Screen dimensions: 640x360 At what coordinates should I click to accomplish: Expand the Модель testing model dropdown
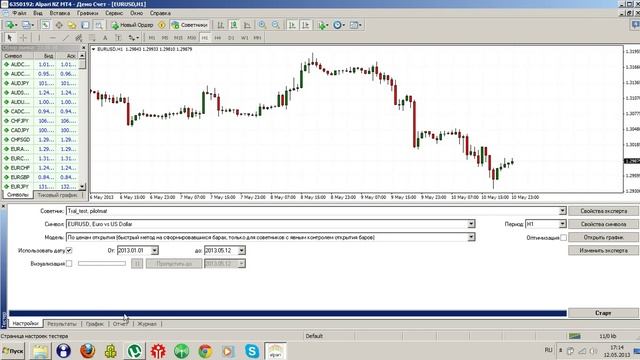coord(471,237)
